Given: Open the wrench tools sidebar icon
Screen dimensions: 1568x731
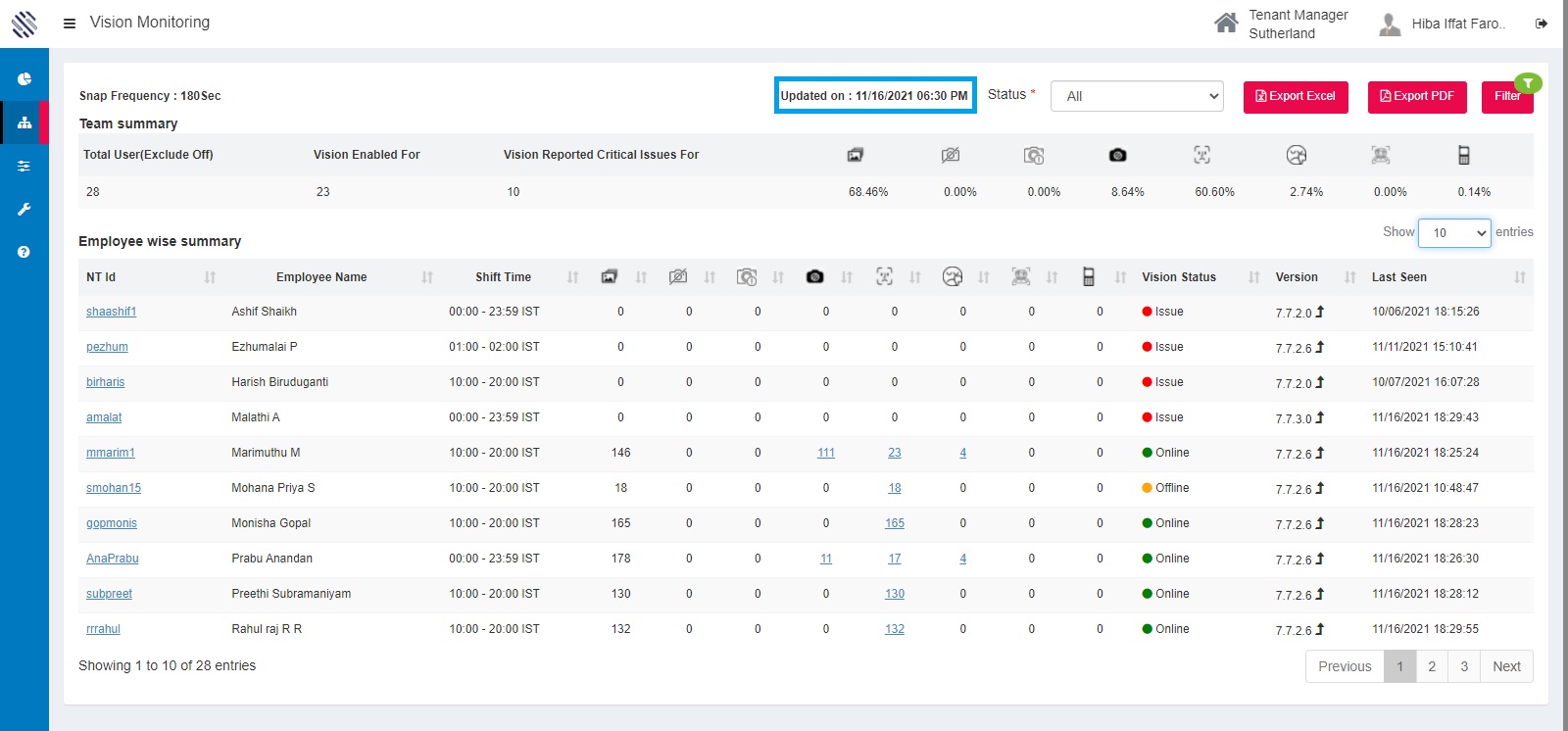Looking at the screenshot, I should (x=24, y=209).
